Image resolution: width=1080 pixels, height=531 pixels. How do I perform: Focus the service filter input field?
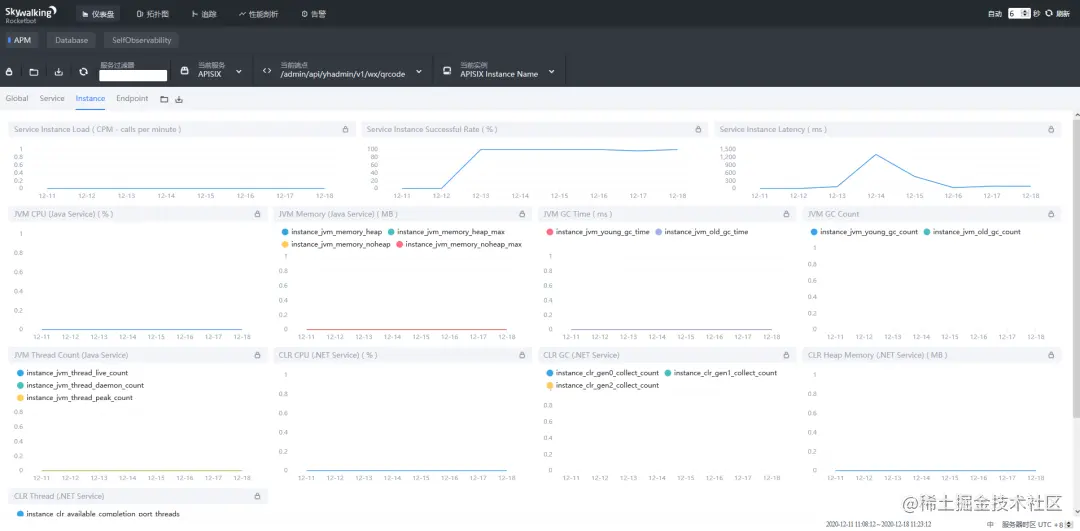coord(133,75)
